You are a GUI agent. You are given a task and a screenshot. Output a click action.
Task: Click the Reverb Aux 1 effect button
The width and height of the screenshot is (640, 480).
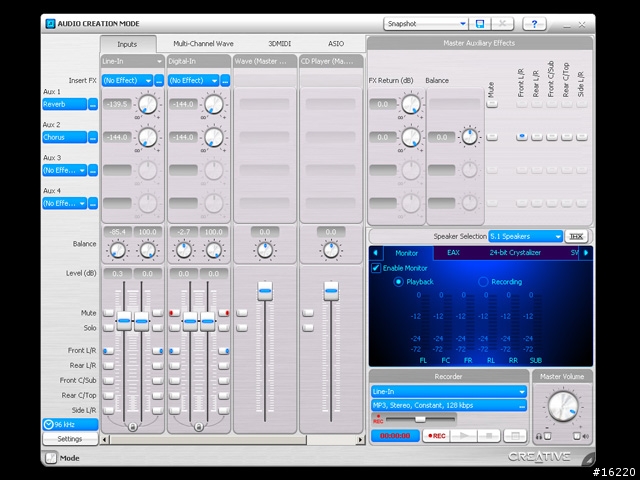[64, 104]
